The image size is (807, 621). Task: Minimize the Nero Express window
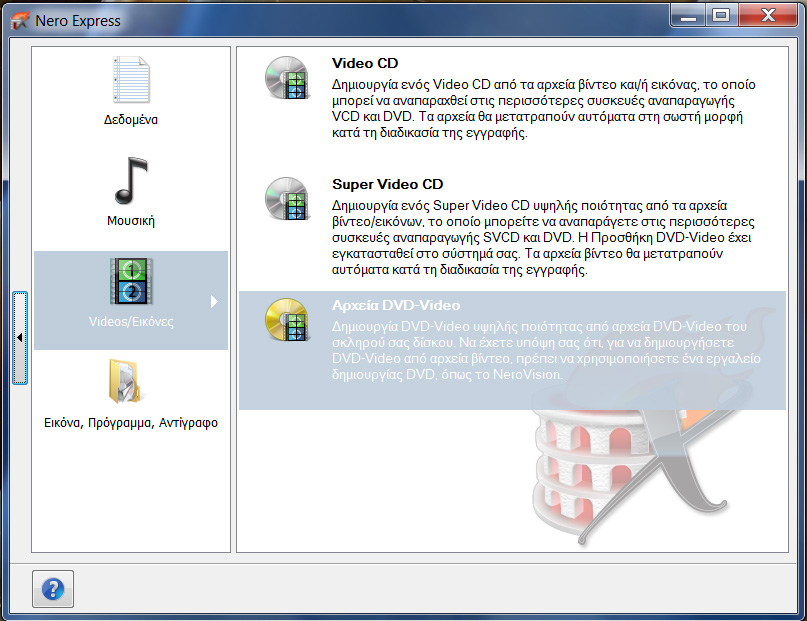[x=688, y=16]
